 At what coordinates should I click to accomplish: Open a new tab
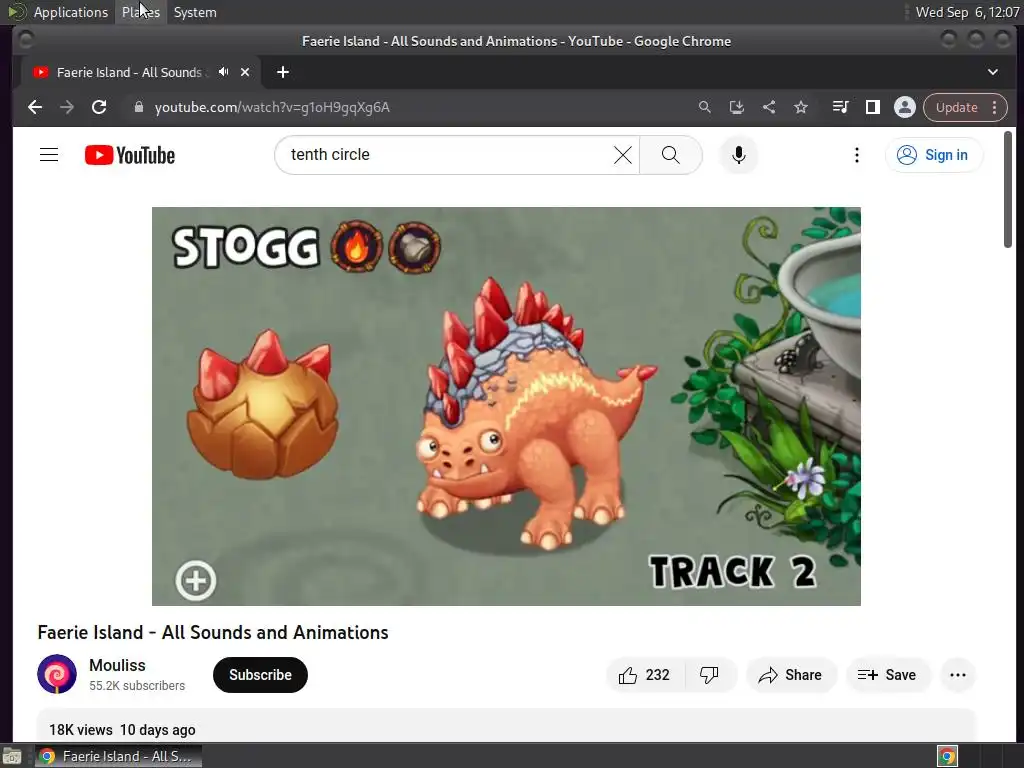(x=283, y=72)
